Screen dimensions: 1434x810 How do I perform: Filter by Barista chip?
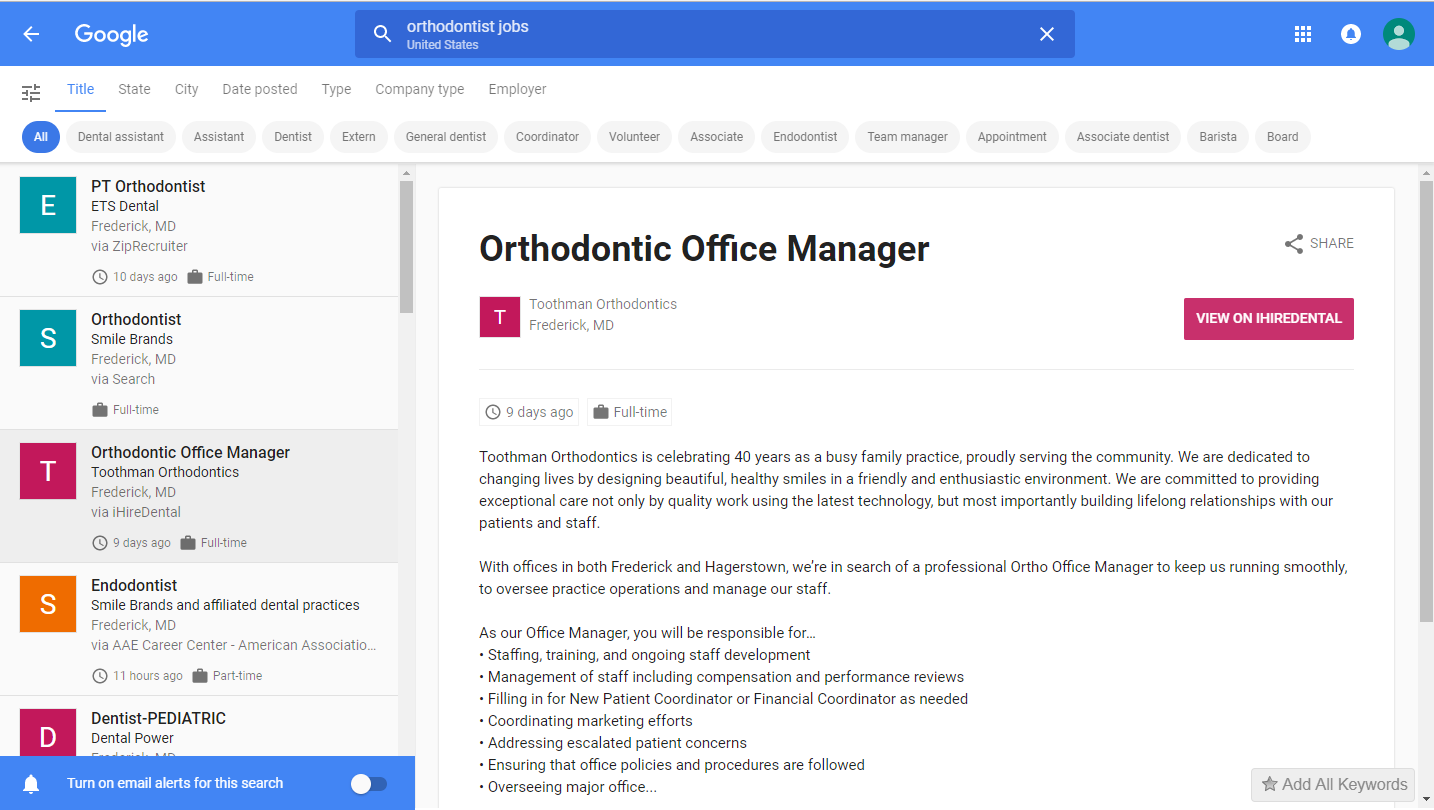tap(1218, 137)
